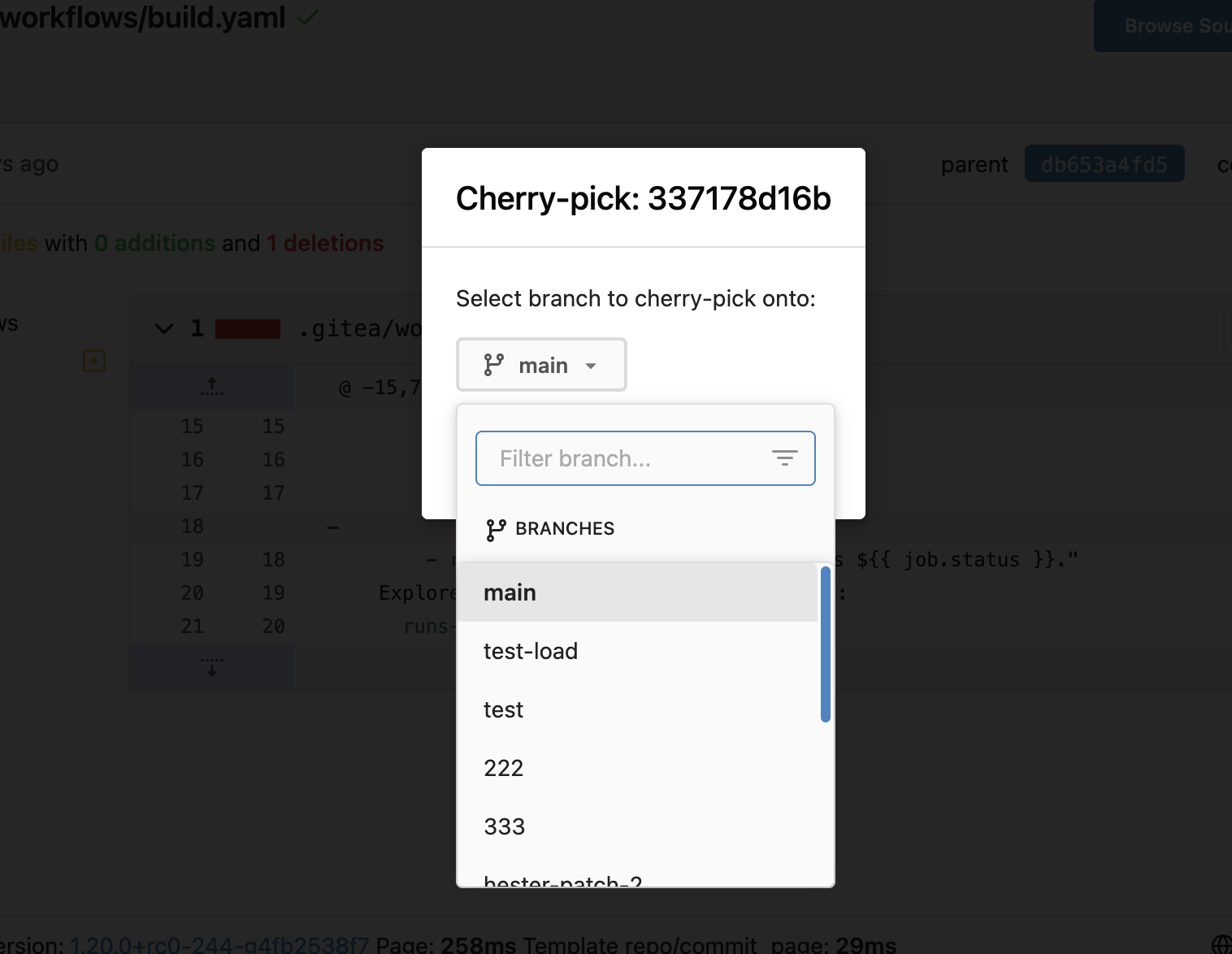Click the git branch icon in selector
The image size is (1232, 954).
(493, 365)
